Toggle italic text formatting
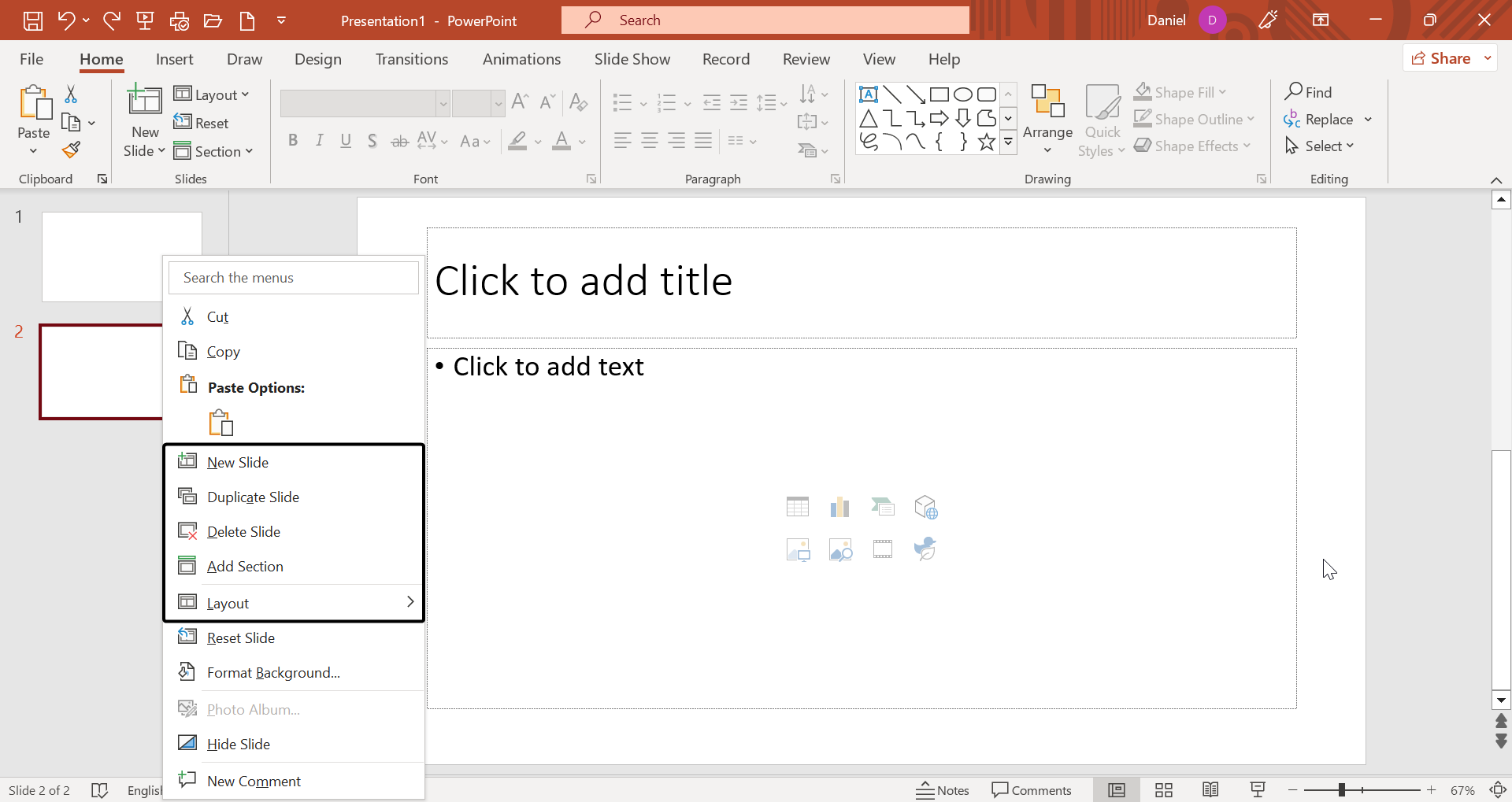 [319, 140]
